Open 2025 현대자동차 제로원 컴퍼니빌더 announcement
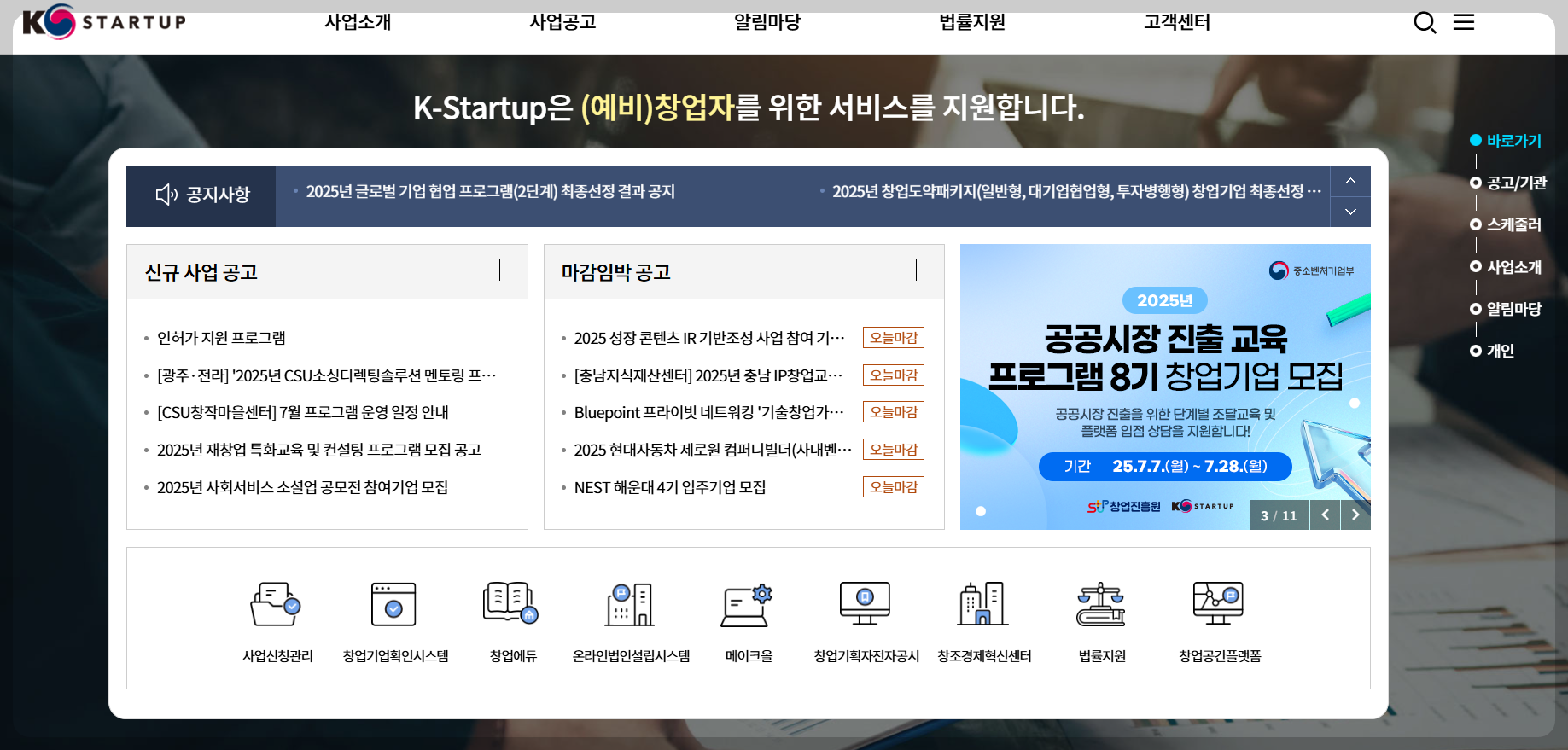 pyautogui.click(x=713, y=450)
